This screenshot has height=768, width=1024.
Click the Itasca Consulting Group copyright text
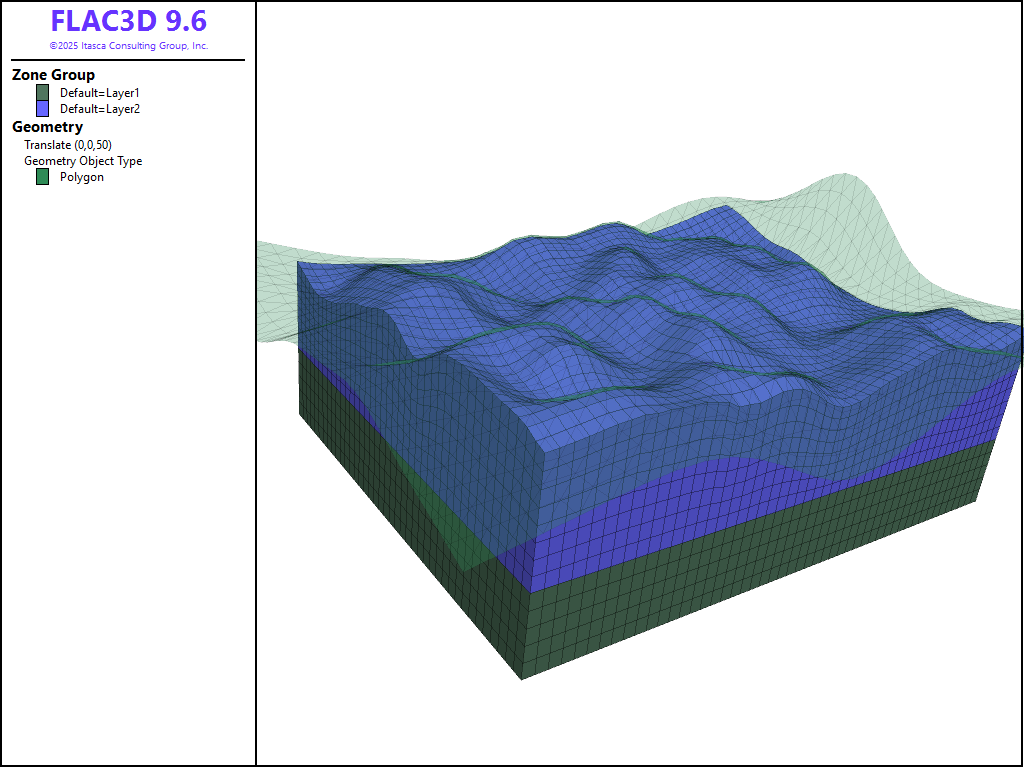128,46
